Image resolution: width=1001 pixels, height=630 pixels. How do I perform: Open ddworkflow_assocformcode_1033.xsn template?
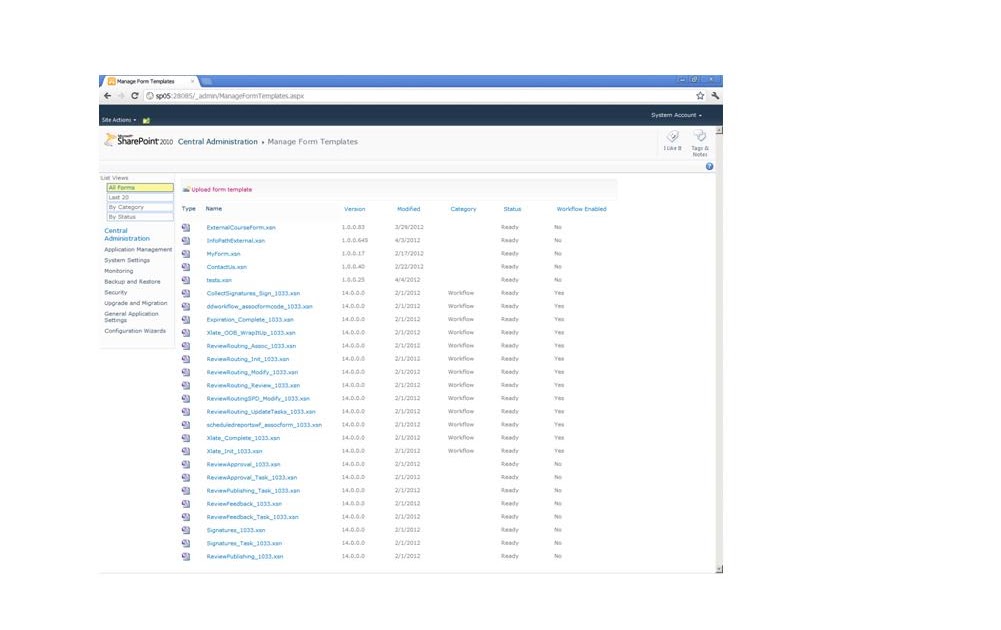point(259,307)
